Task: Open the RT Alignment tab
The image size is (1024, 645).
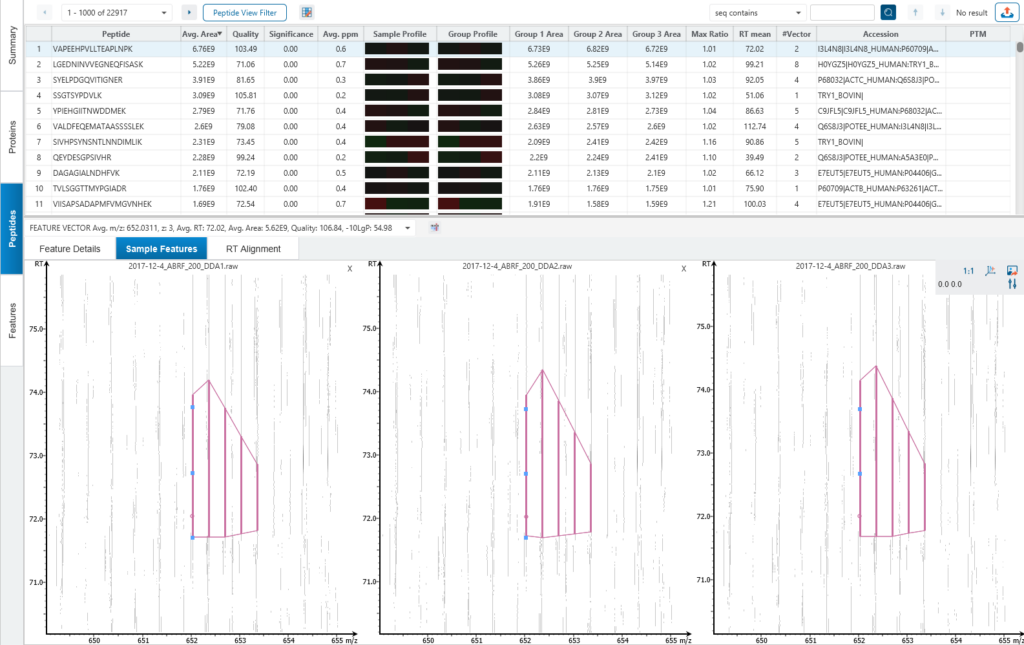Action: click(253, 249)
